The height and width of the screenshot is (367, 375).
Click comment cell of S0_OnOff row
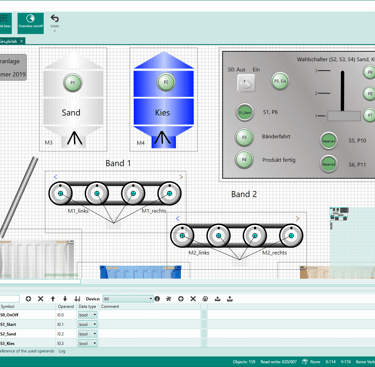pyautogui.click(x=150, y=315)
